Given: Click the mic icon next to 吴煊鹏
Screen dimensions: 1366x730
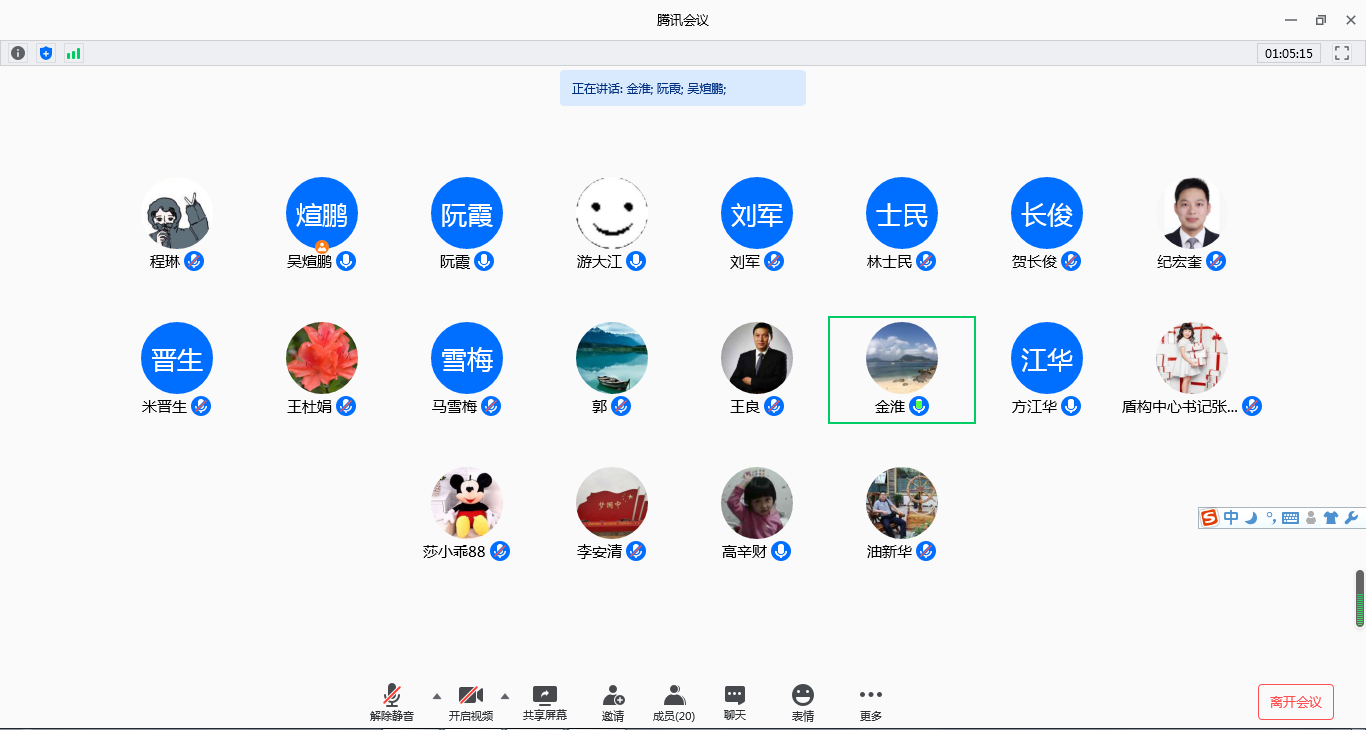Looking at the screenshot, I should coord(346,261).
